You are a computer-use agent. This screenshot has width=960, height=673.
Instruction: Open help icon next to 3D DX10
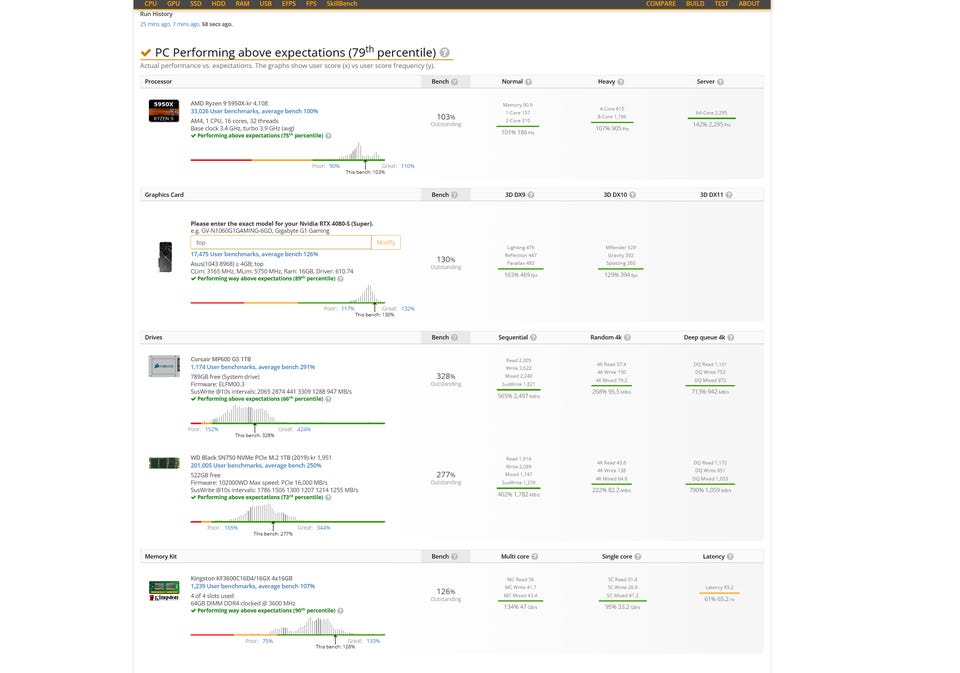pyautogui.click(x=632, y=195)
